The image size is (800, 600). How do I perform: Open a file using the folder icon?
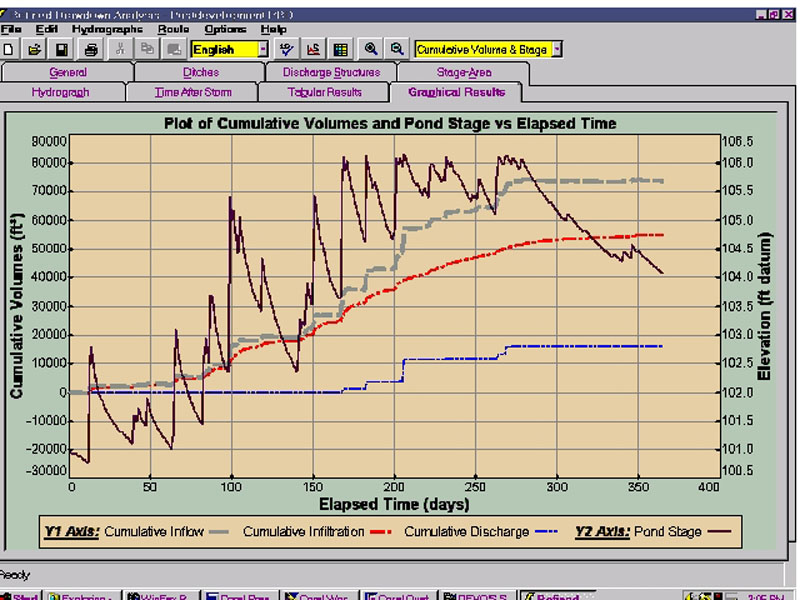tap(35, 49)
